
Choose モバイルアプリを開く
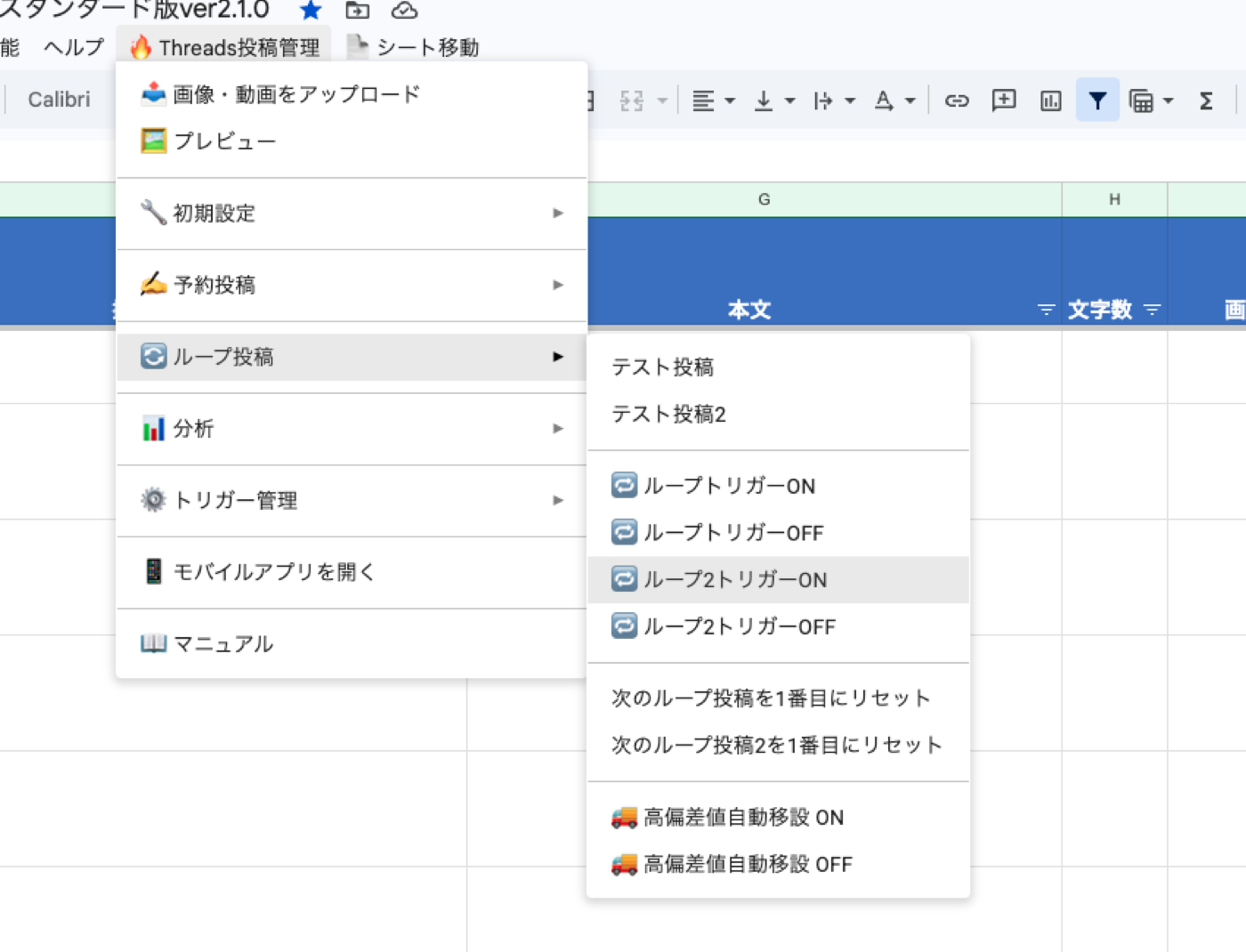point(352,572)
